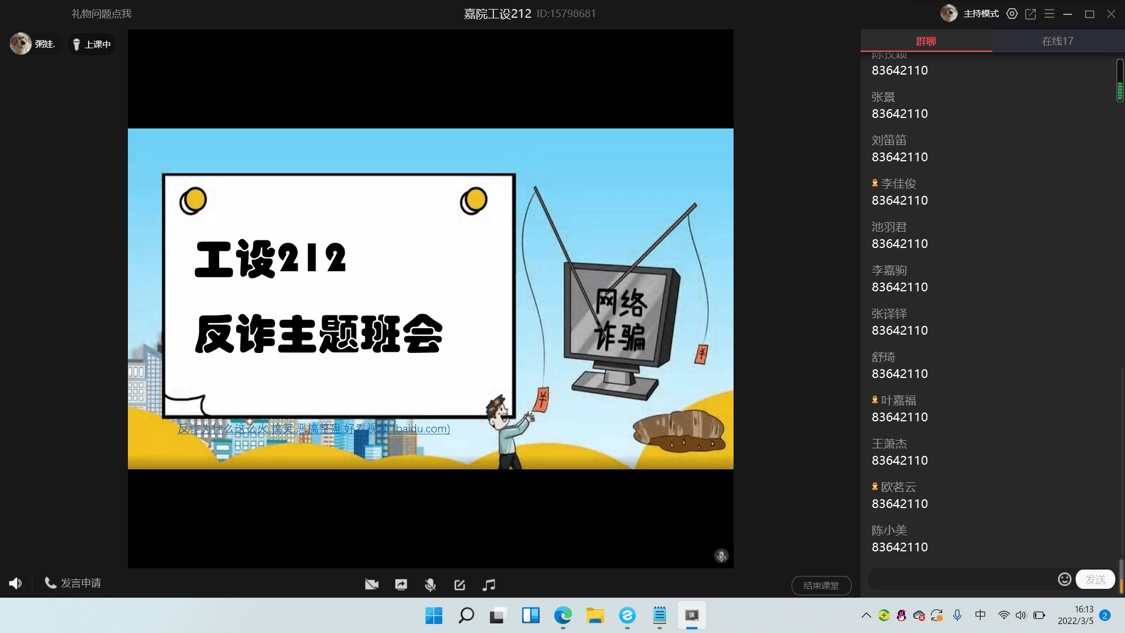This screenshot has width=1125, height=633.
Task: Toggle the speaker volume icon
Action: (x=15, y=583)
